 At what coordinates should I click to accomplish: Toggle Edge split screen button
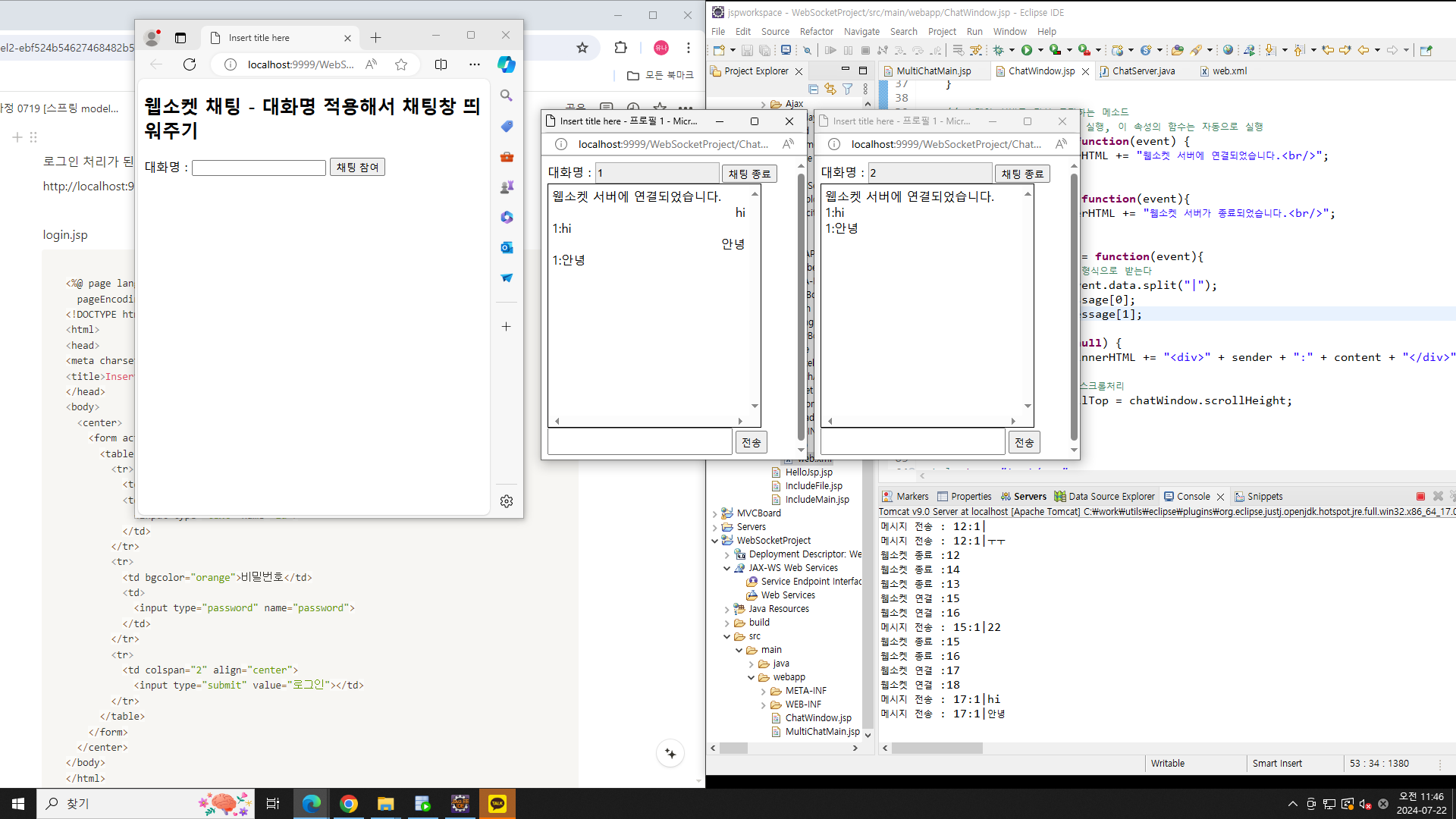coord(441,64)
